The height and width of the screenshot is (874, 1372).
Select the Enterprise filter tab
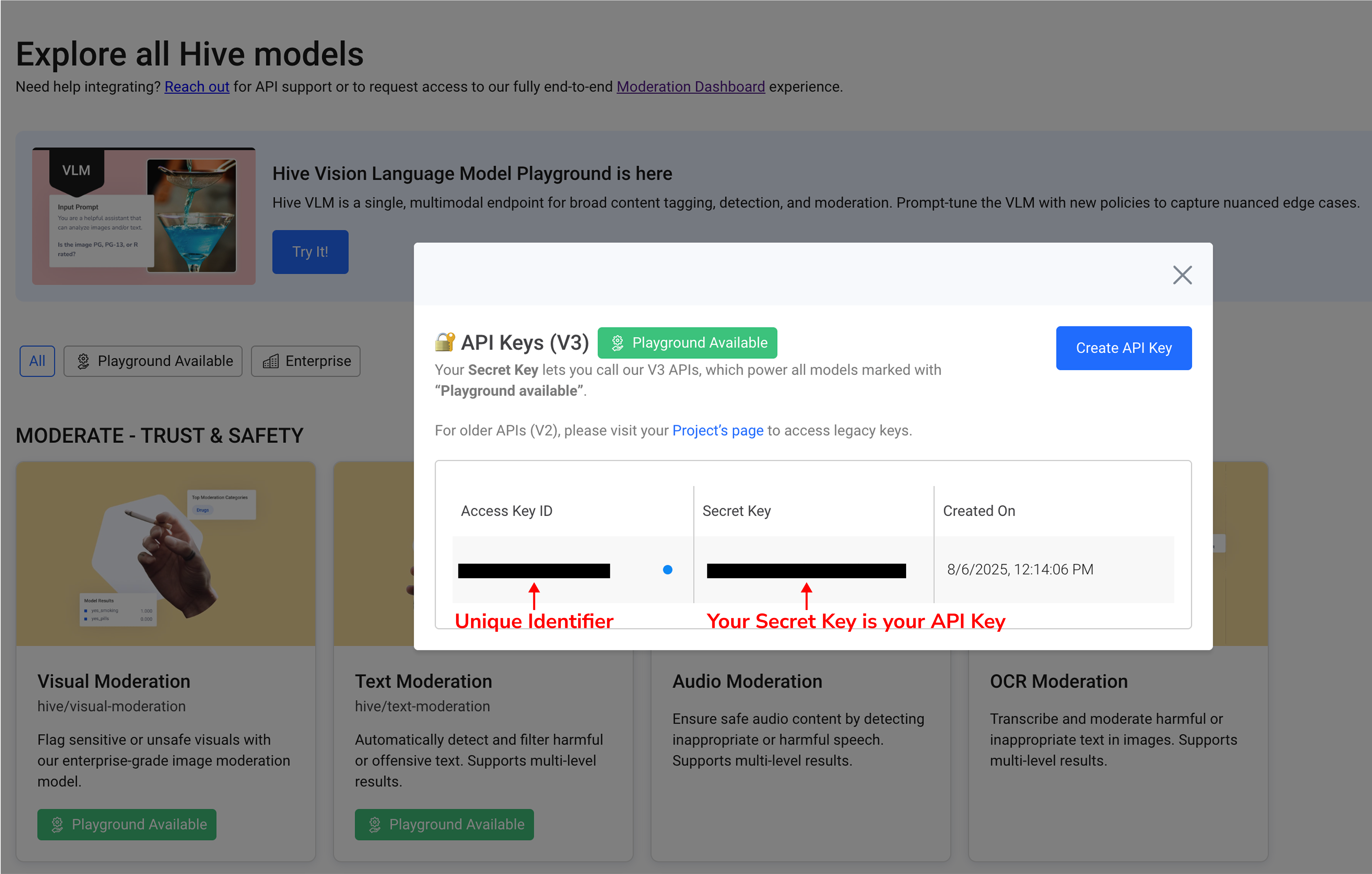click(305, 361)
